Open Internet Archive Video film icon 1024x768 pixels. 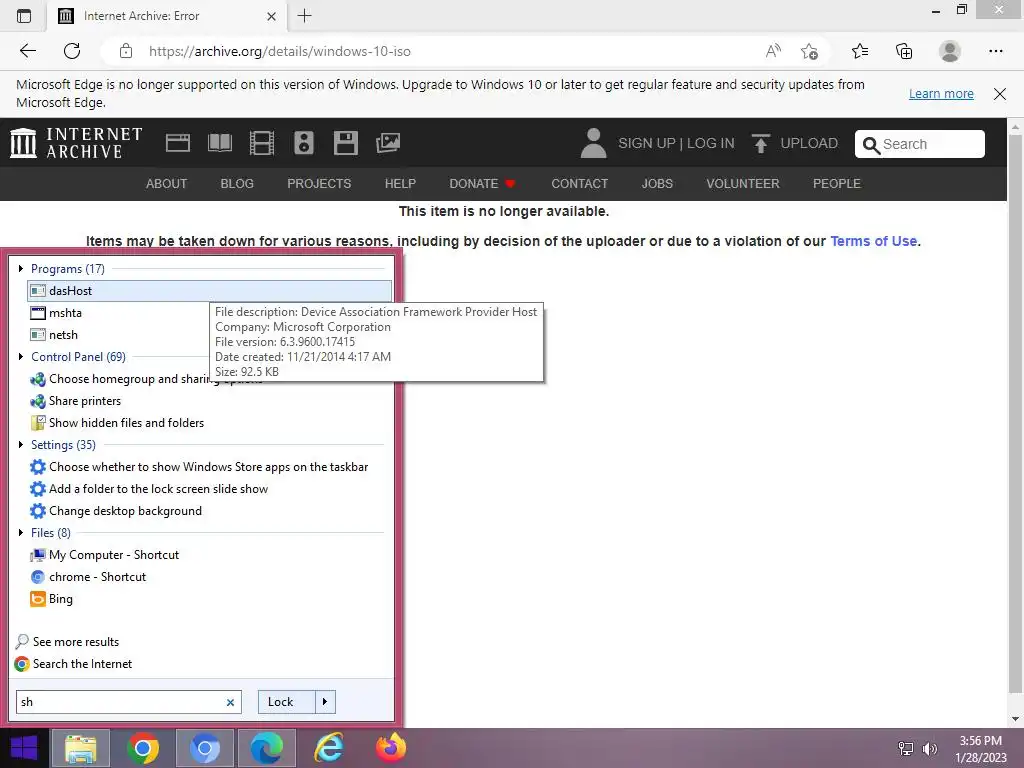(262, 143)
